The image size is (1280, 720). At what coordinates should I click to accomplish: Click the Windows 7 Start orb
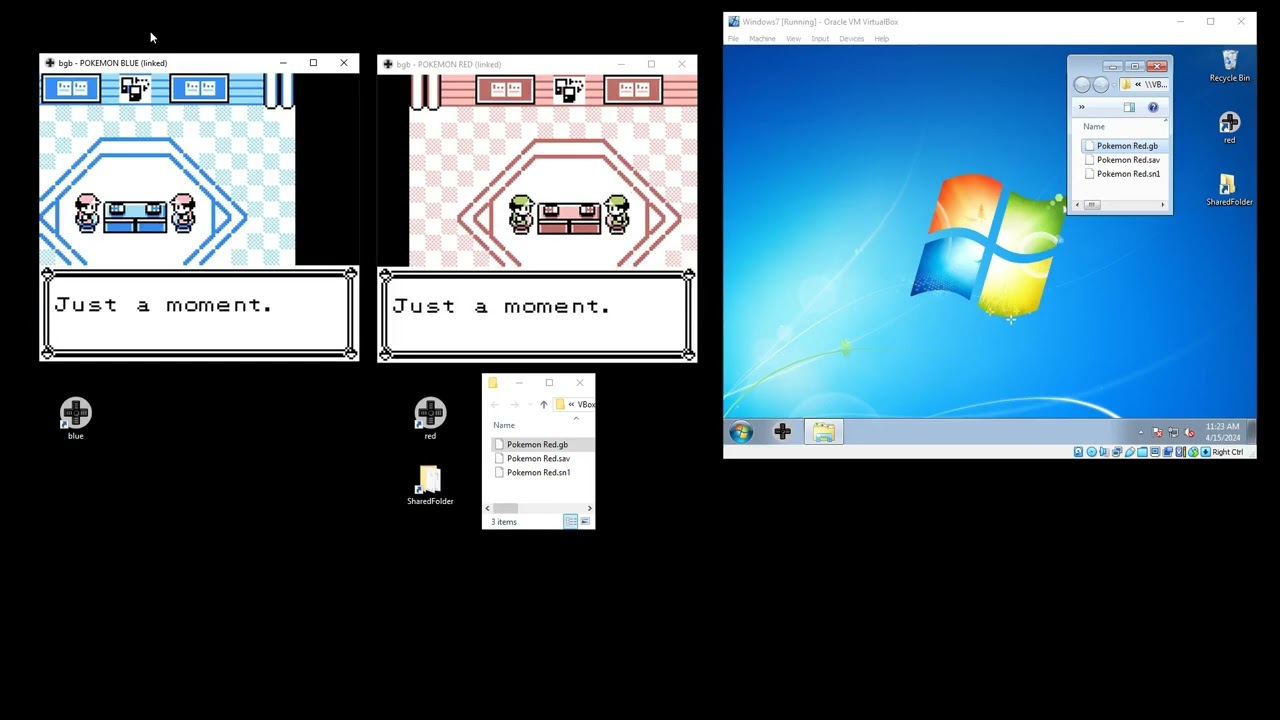click(741, 432)
